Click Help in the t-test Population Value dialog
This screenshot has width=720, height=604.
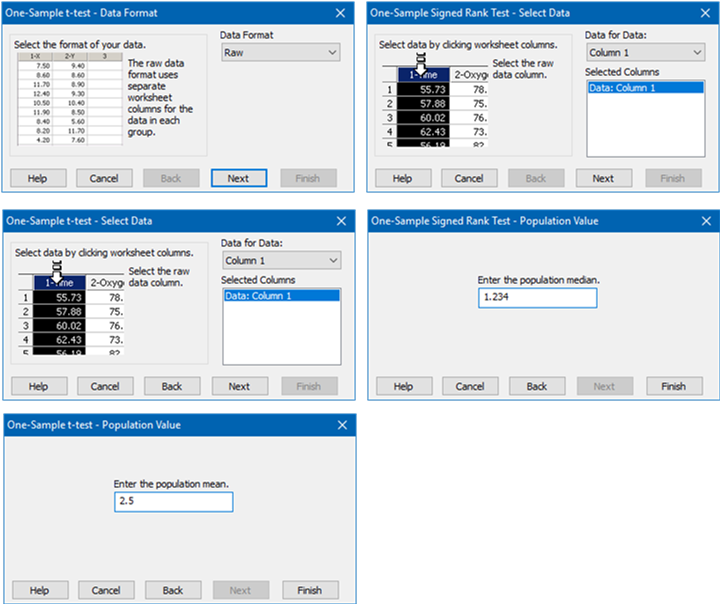[40, 590]
